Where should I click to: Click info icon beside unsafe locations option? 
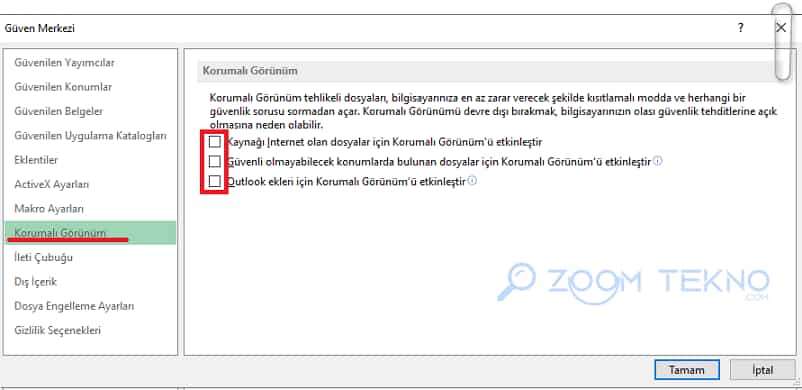[x=658, y=161]
